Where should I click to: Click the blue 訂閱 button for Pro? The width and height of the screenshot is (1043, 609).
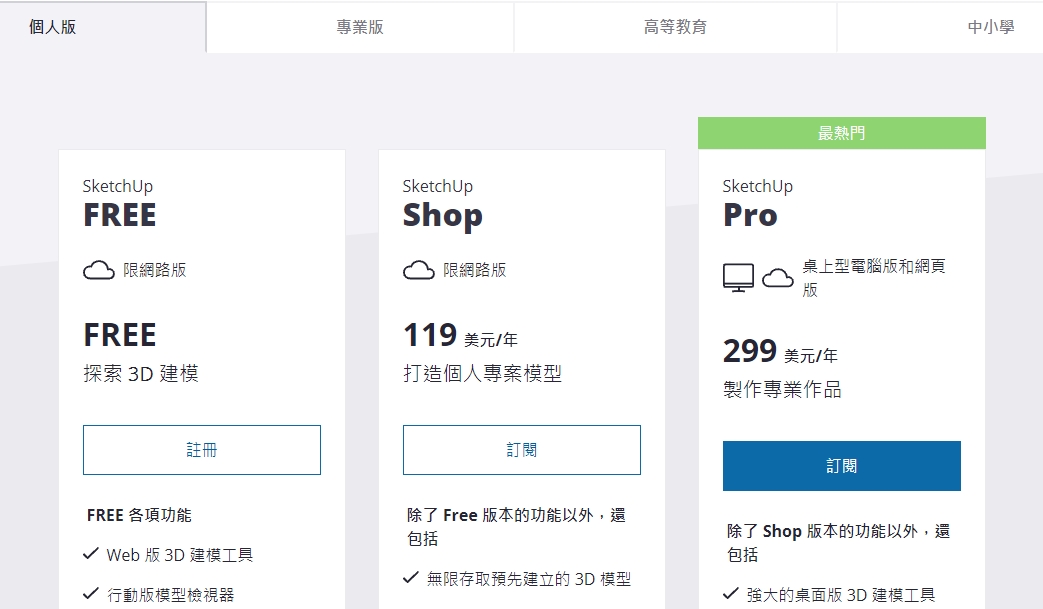(841, 466)
